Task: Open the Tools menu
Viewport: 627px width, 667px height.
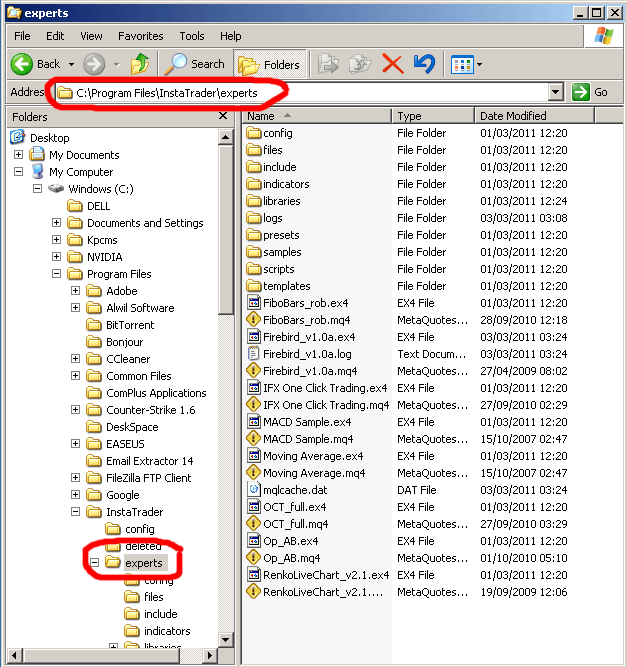Action: (x=192, y=36)
